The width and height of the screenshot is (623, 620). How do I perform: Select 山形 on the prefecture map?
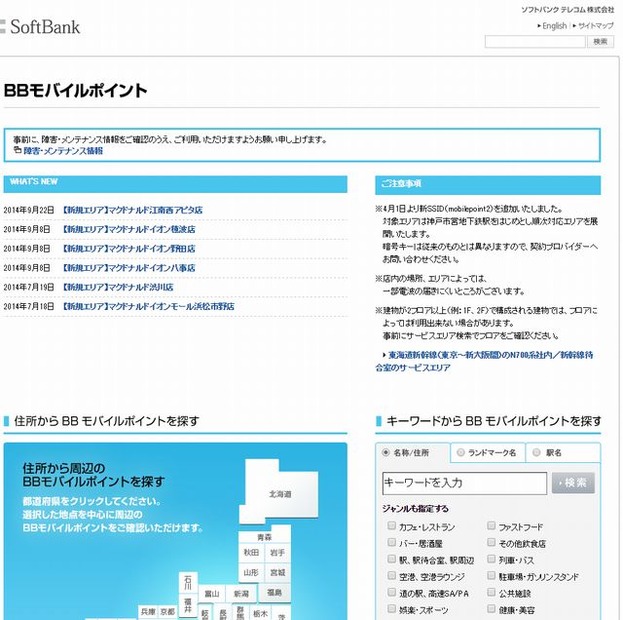coord(251,573)
